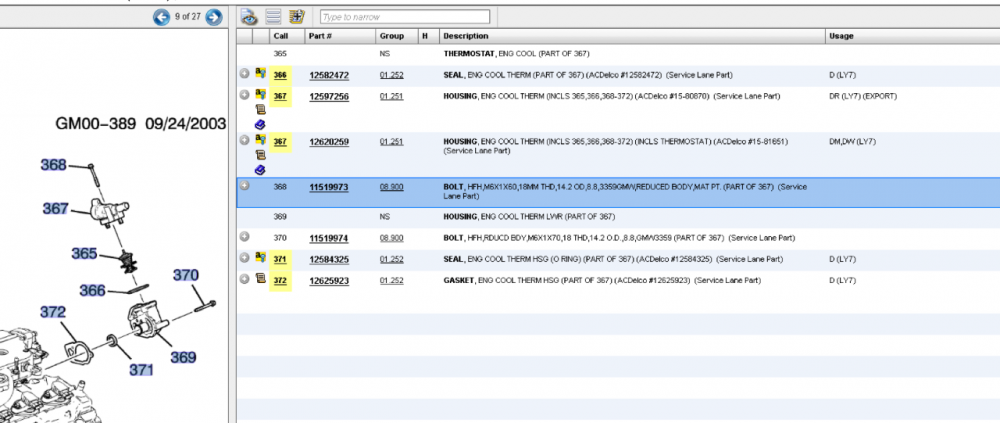Screen dimensions: 1000x423
Task: Click the supersession icon for seal 12582472
Action: 260,74
